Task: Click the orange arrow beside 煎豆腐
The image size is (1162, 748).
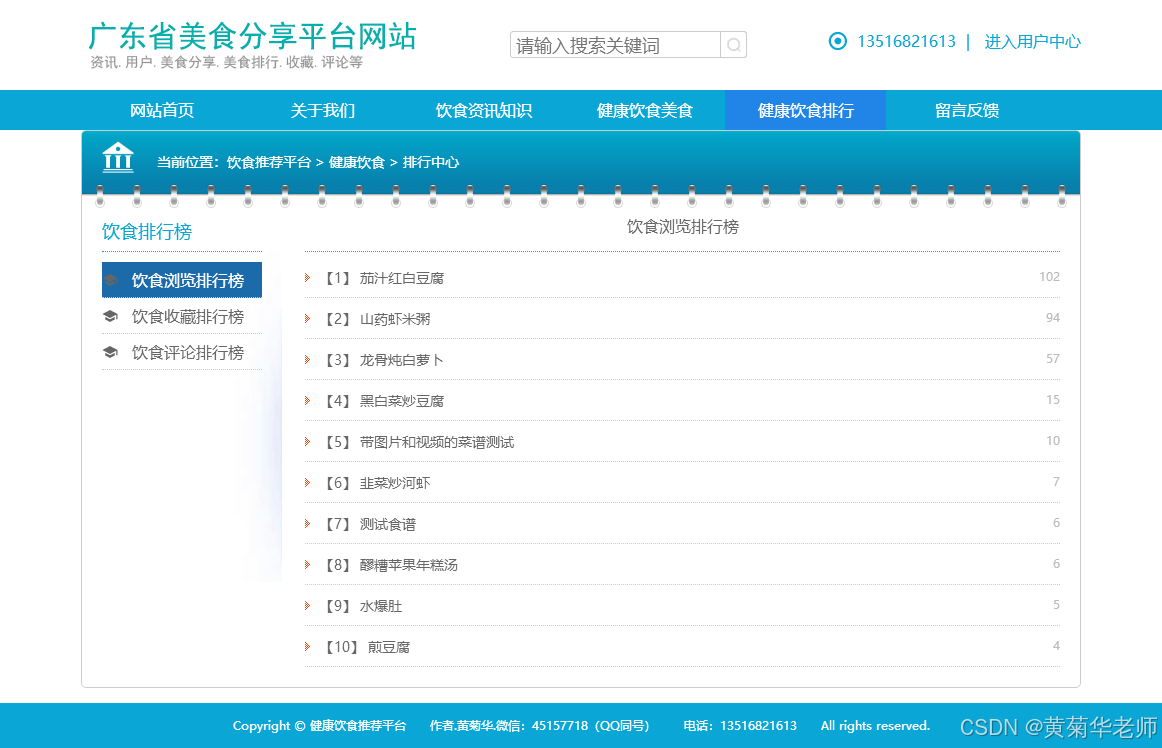Action: point(308,646)
